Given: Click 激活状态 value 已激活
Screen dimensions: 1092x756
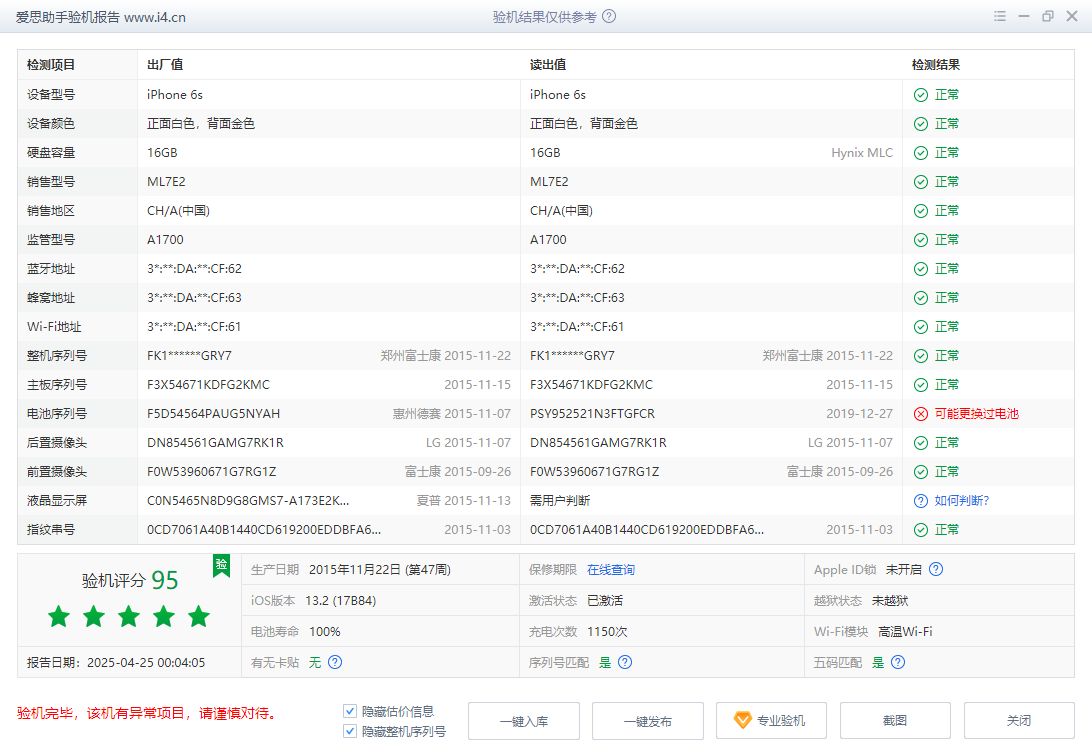Looking at the screenshot, I should tap(605, 601).
